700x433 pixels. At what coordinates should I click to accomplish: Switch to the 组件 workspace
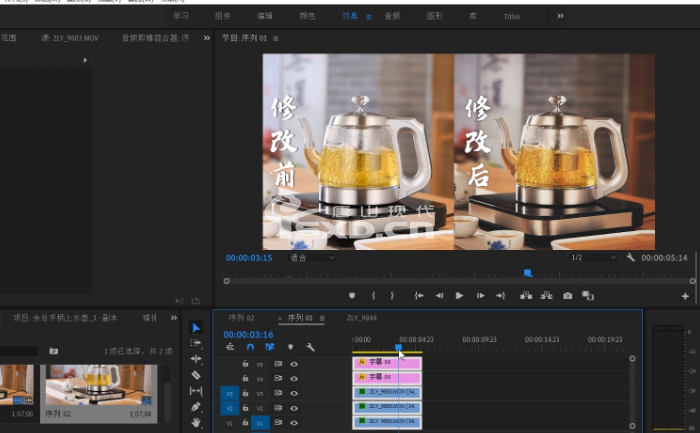point(222,16)
